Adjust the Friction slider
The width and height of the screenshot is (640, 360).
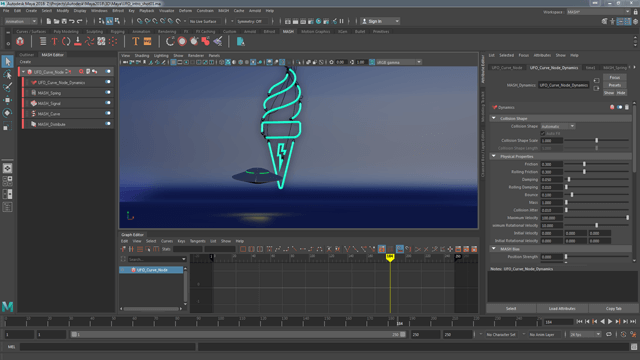click(x=584, y=164)
